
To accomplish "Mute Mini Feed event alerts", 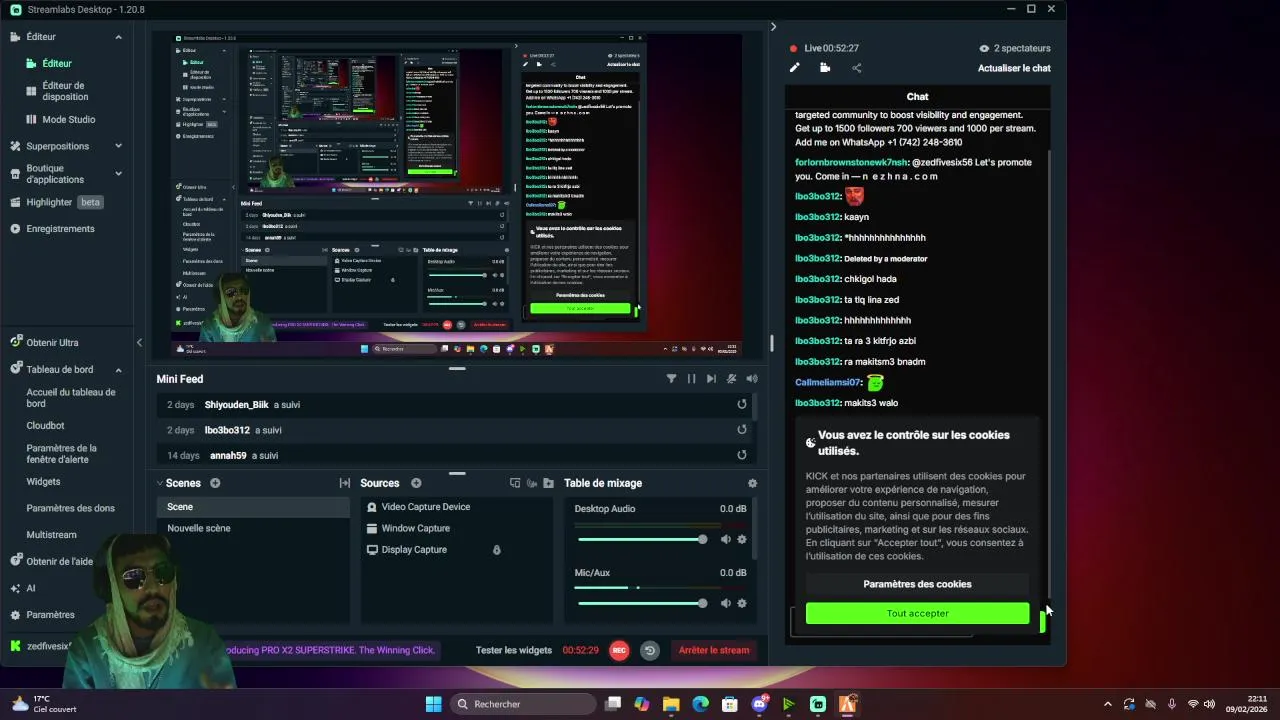I will [732, 379].
